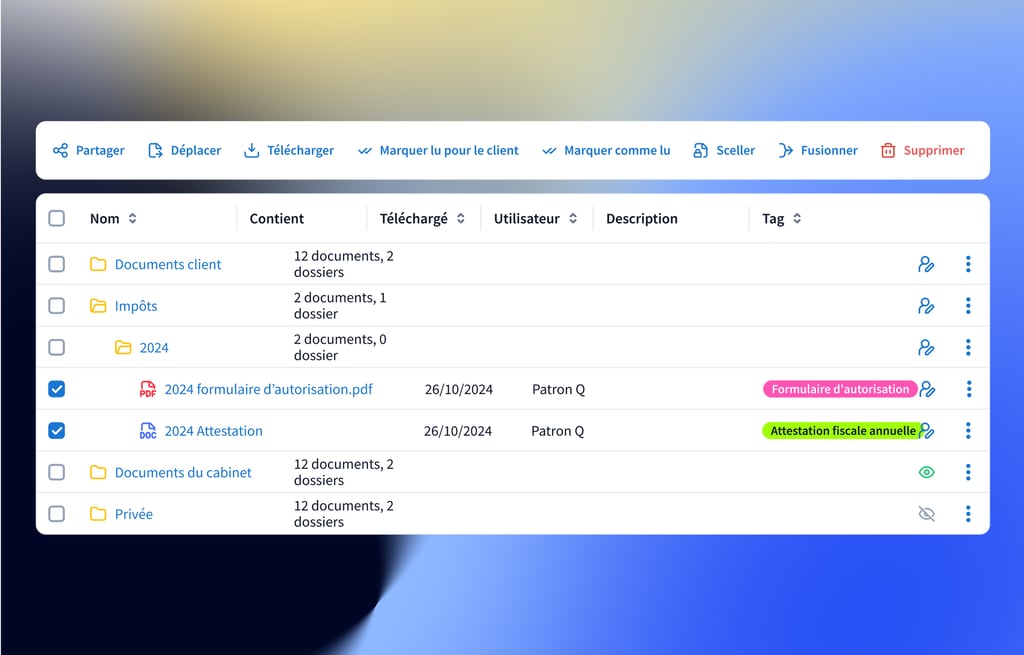This screenshot has width=1024, height=655.
Task: Sort by the Nom column arrows
Action: (x=132, y=219)
